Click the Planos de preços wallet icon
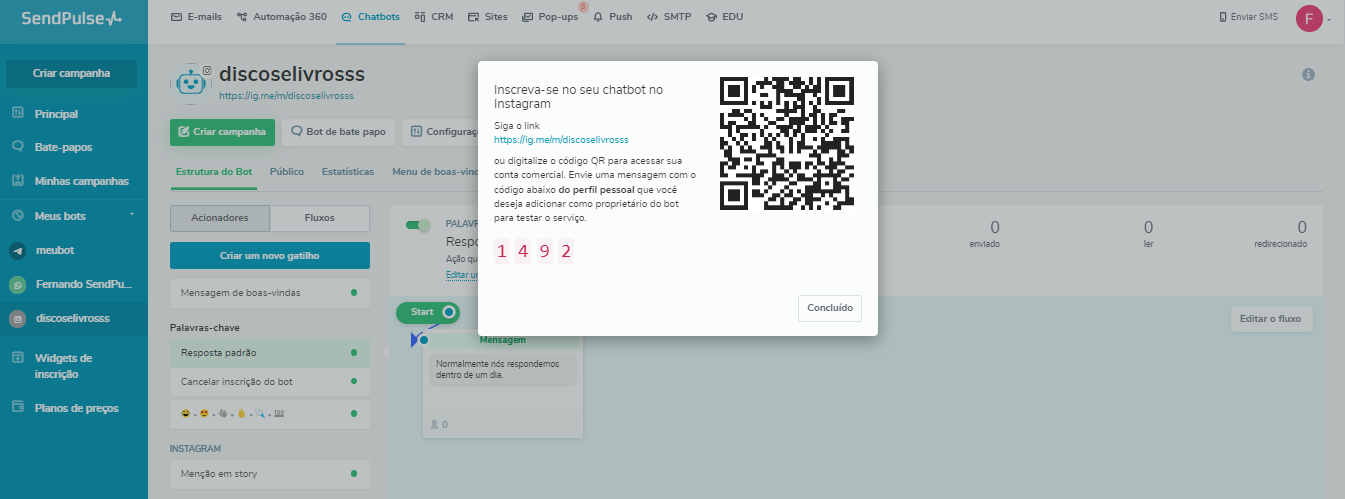Screen dimensions: 1345x499 (x=17, y=407)
